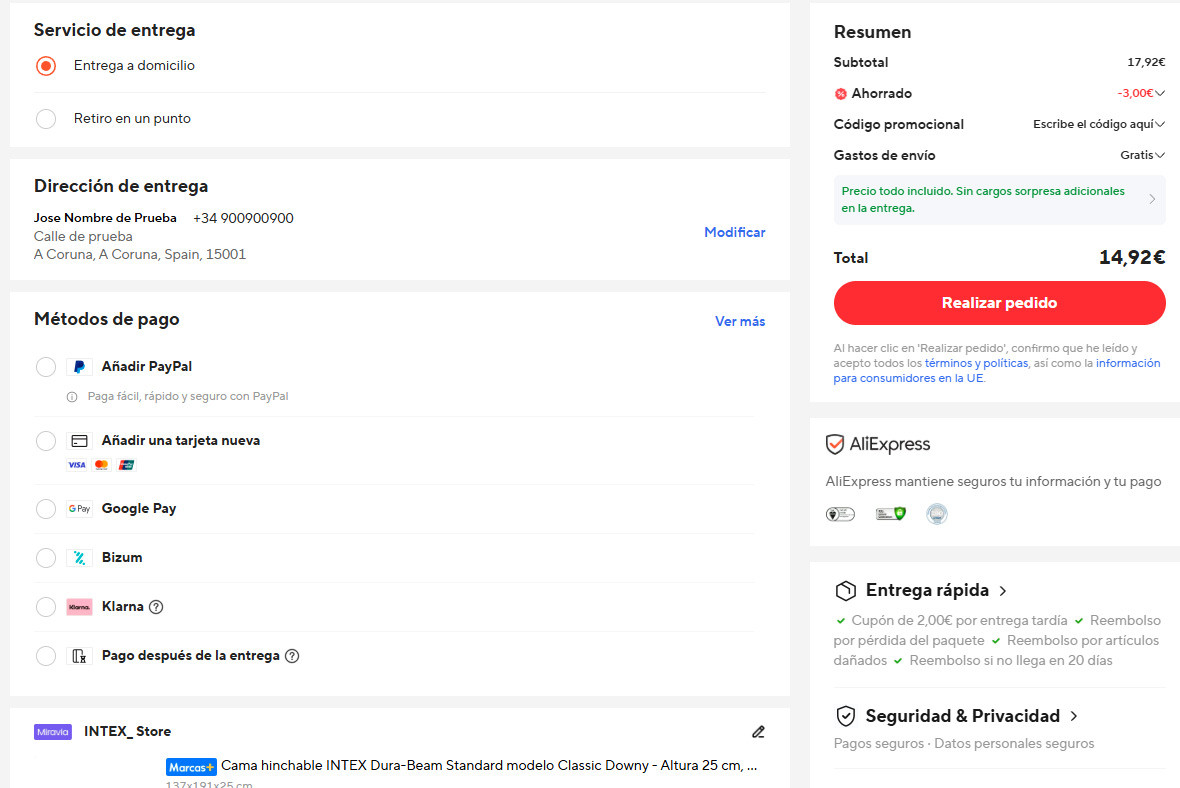Select Entrega a domicilio radio button

click(46, 66)
